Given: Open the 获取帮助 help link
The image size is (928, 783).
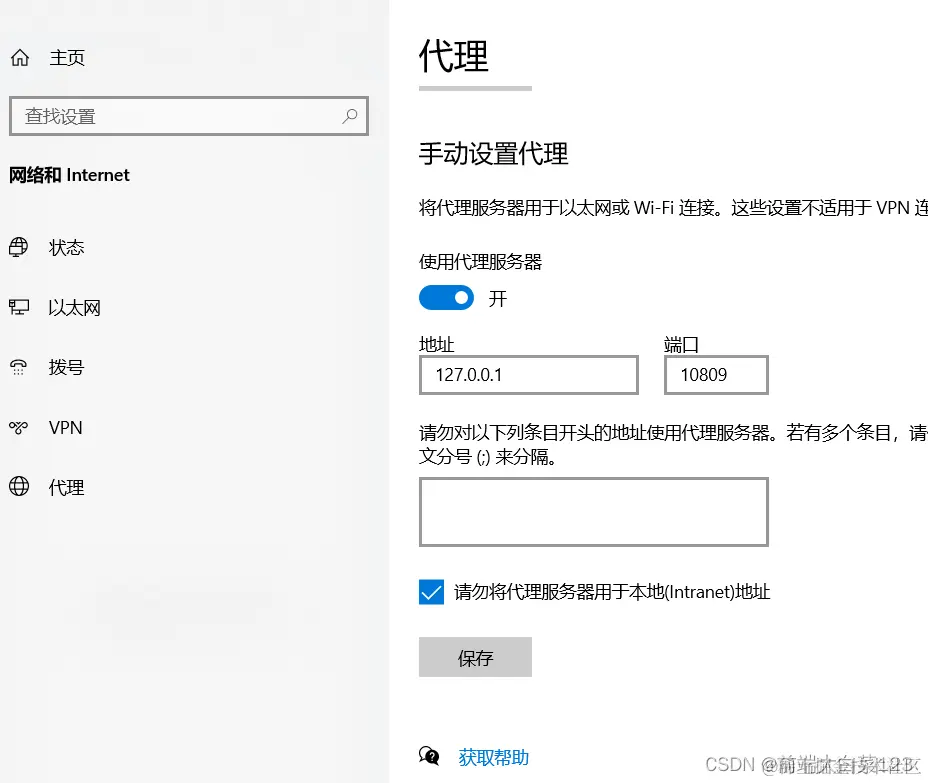Looking at the screenshot, I should pos(494,757).
